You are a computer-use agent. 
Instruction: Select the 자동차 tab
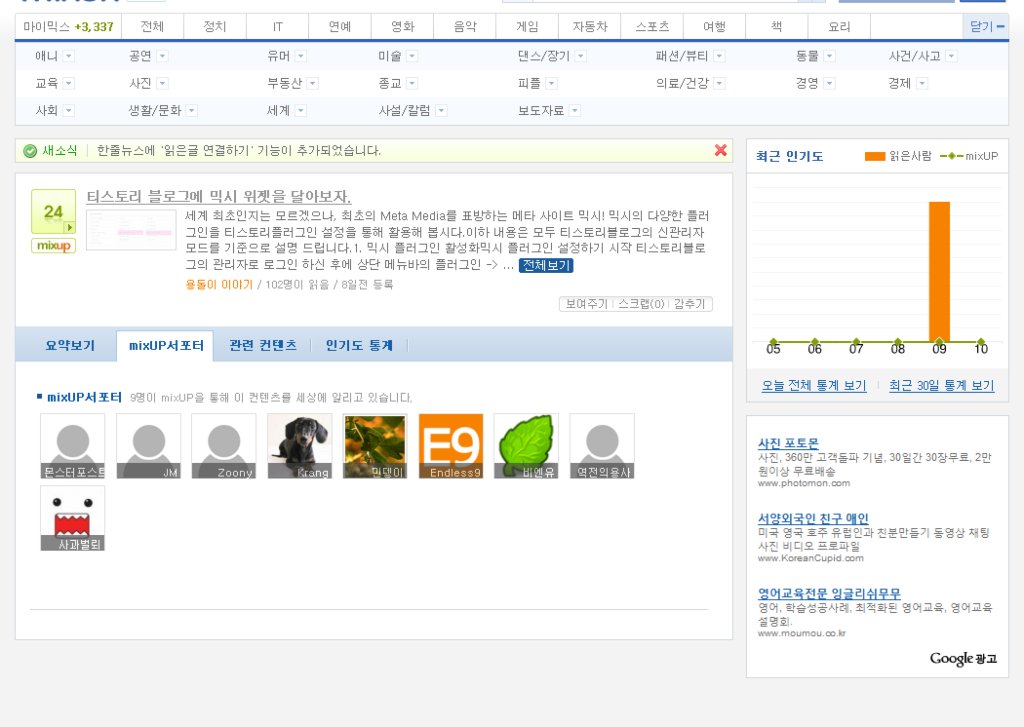590,27
